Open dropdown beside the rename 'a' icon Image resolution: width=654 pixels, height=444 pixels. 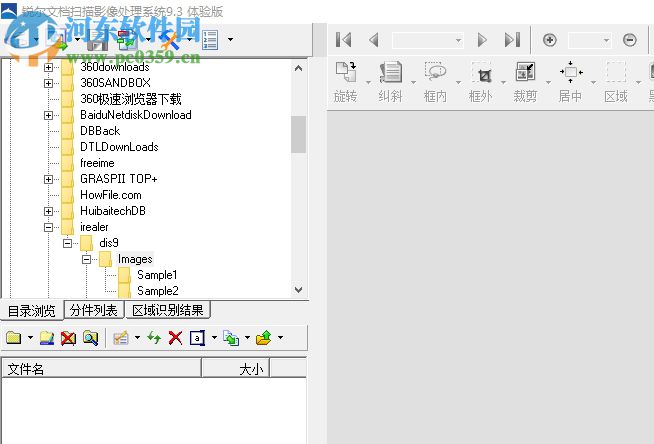click(x=214, y=337)
